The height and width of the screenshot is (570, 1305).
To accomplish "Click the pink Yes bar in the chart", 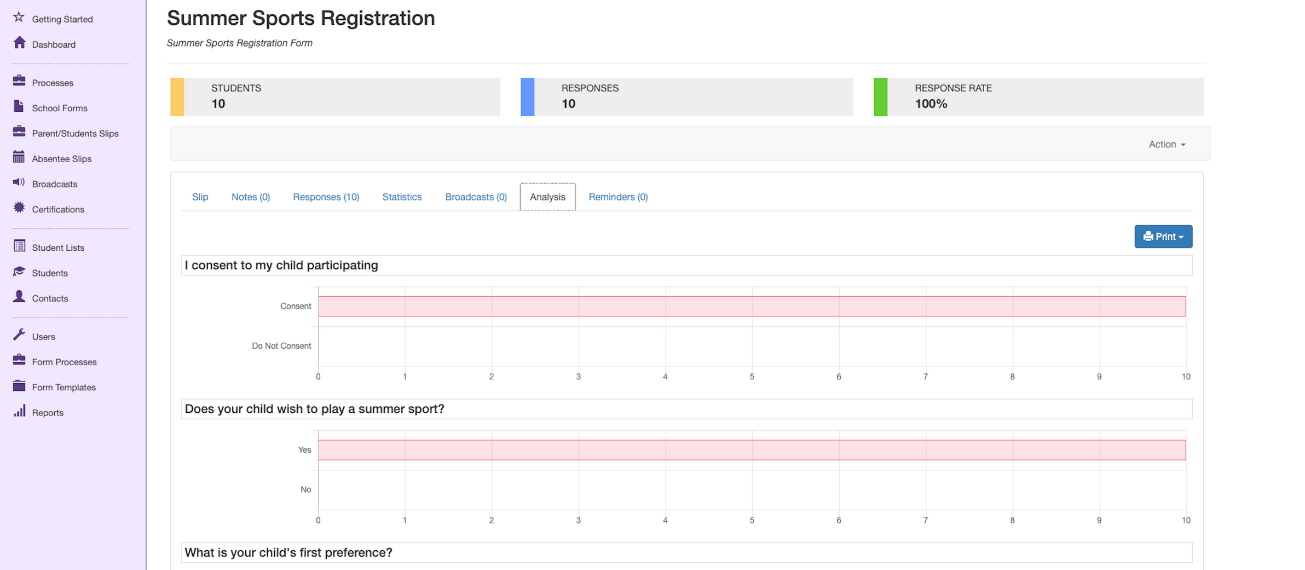I will [752, 450].
